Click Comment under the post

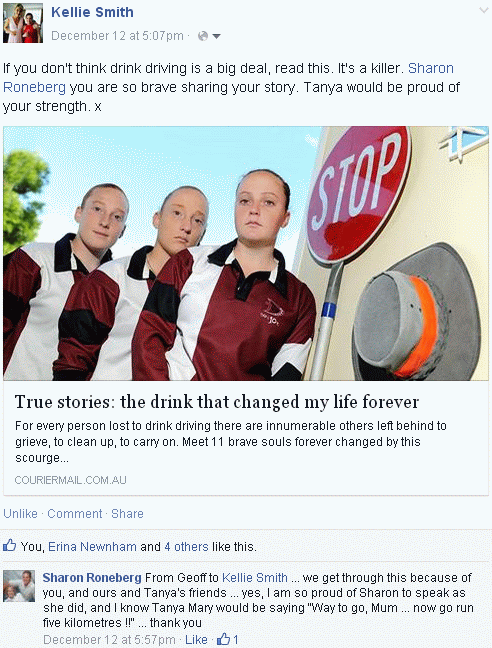click(74, 514)
